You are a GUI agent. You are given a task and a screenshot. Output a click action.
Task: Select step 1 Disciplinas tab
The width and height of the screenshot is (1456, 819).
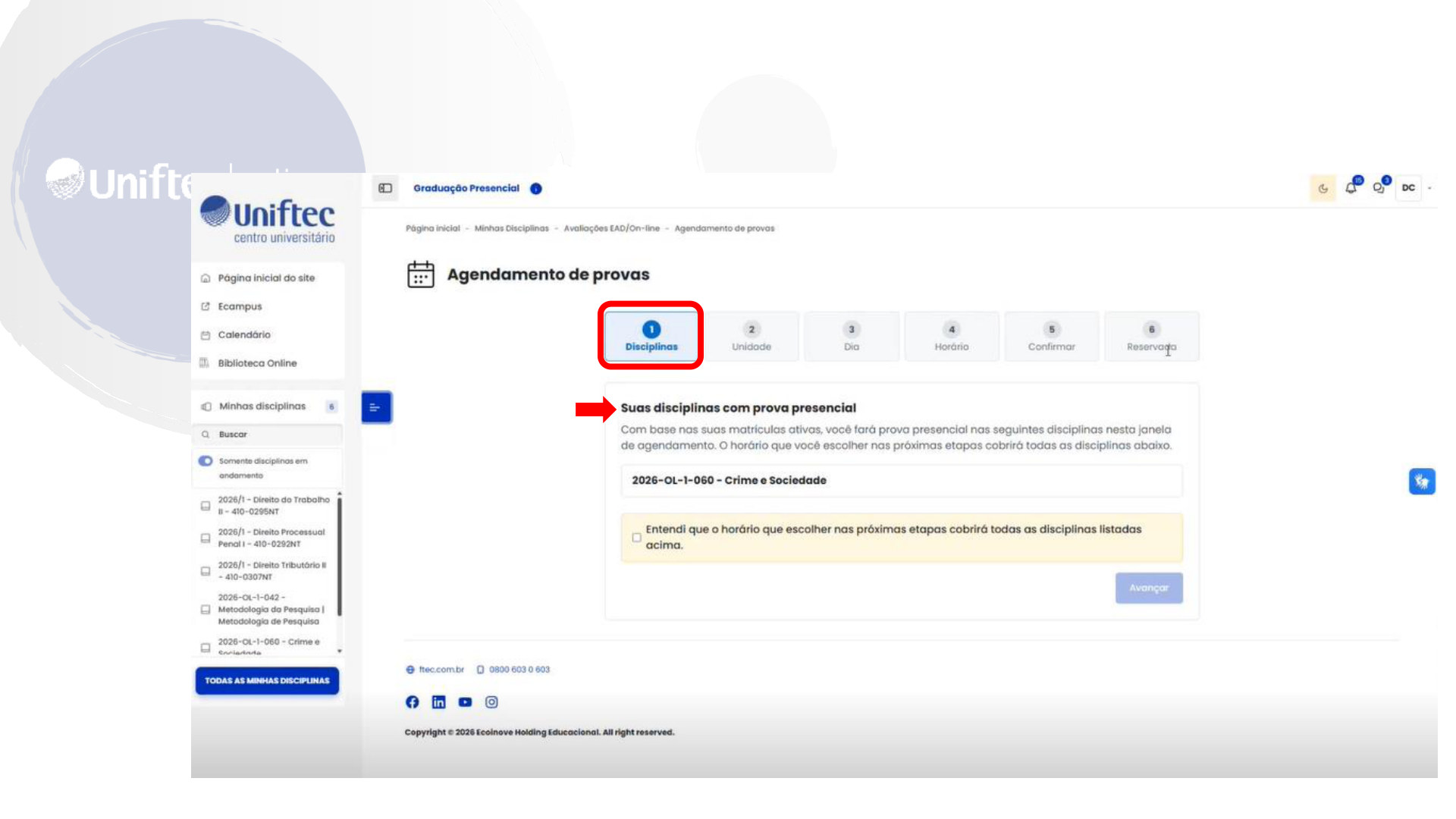tap(651, 336)
